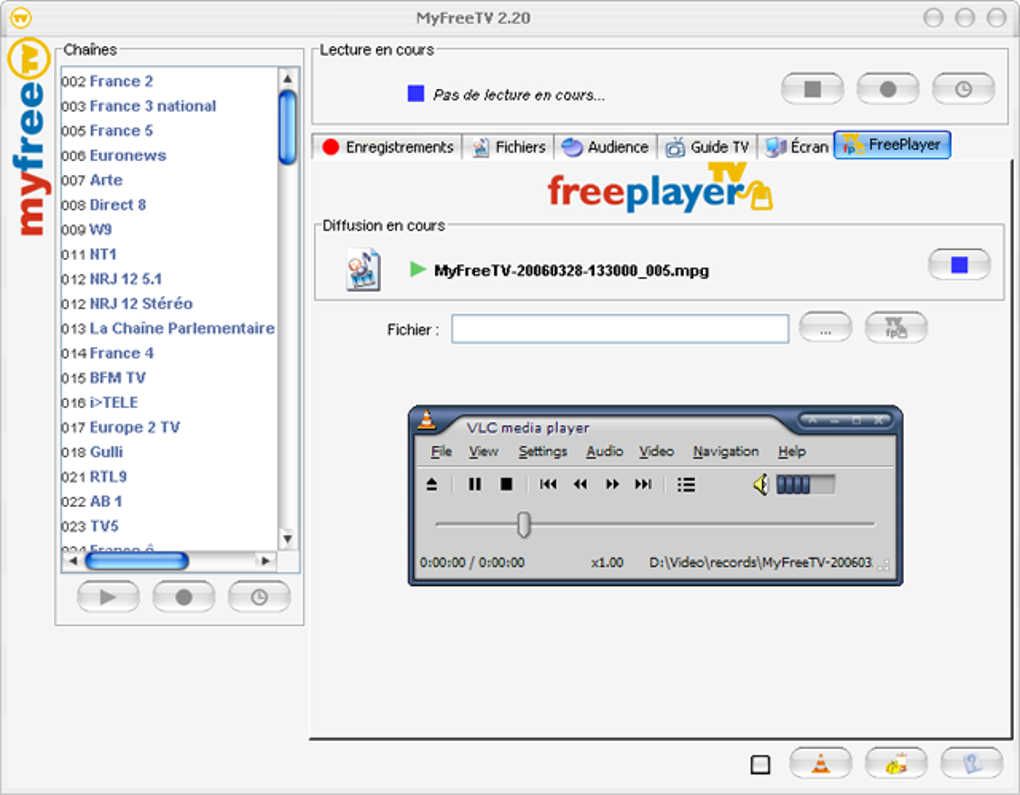Rewind in VLC media player
1020x795 pixels.
coord(580,484)
